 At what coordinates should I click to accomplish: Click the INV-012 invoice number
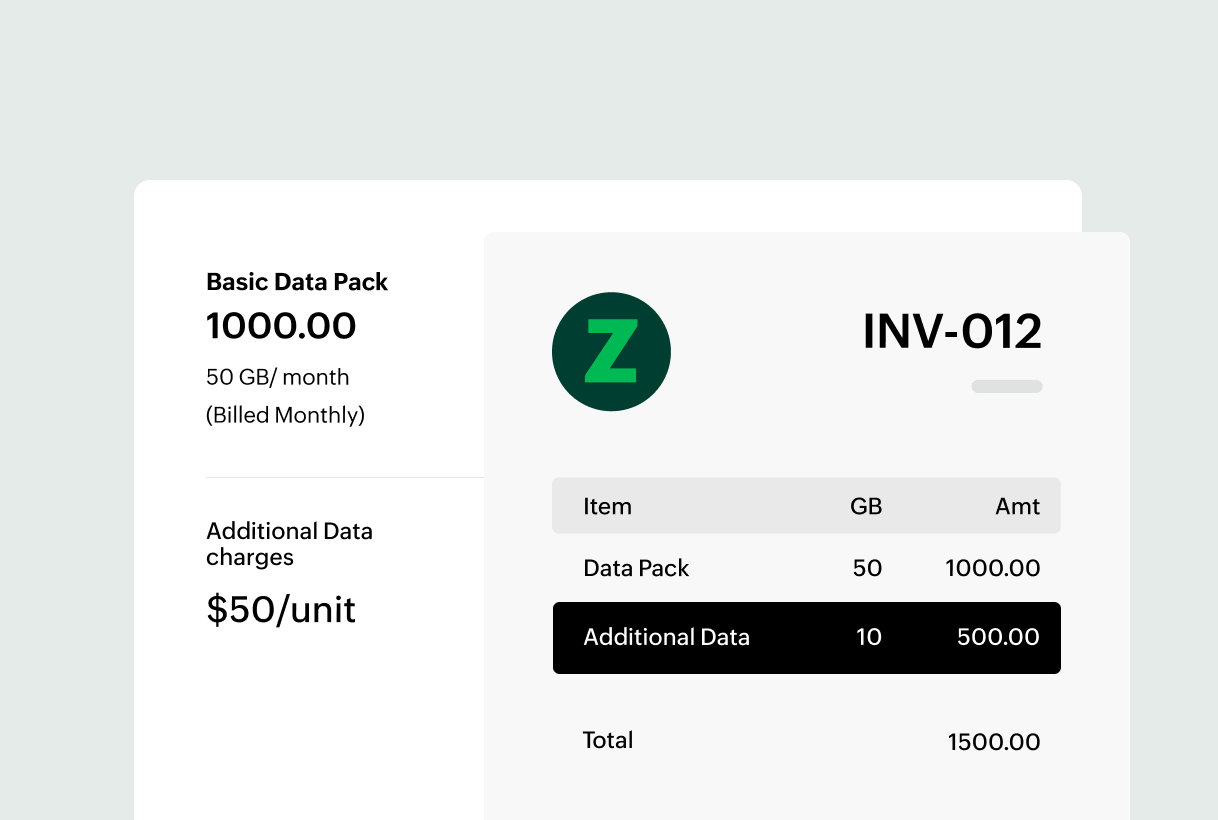coord(952,332)
